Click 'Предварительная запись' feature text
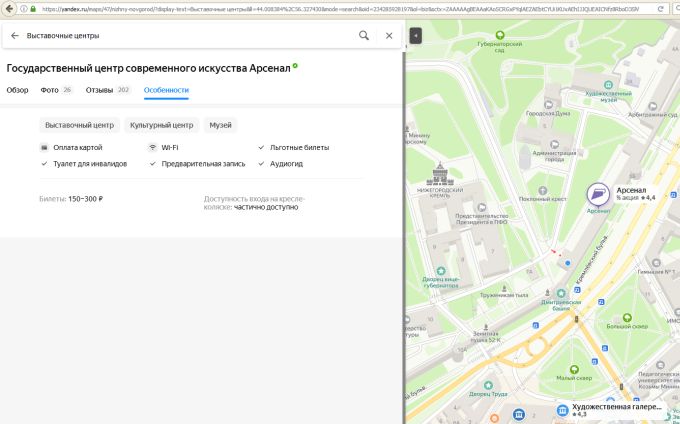The height and width of the screenshot is (424, 680). coord(203,164)
